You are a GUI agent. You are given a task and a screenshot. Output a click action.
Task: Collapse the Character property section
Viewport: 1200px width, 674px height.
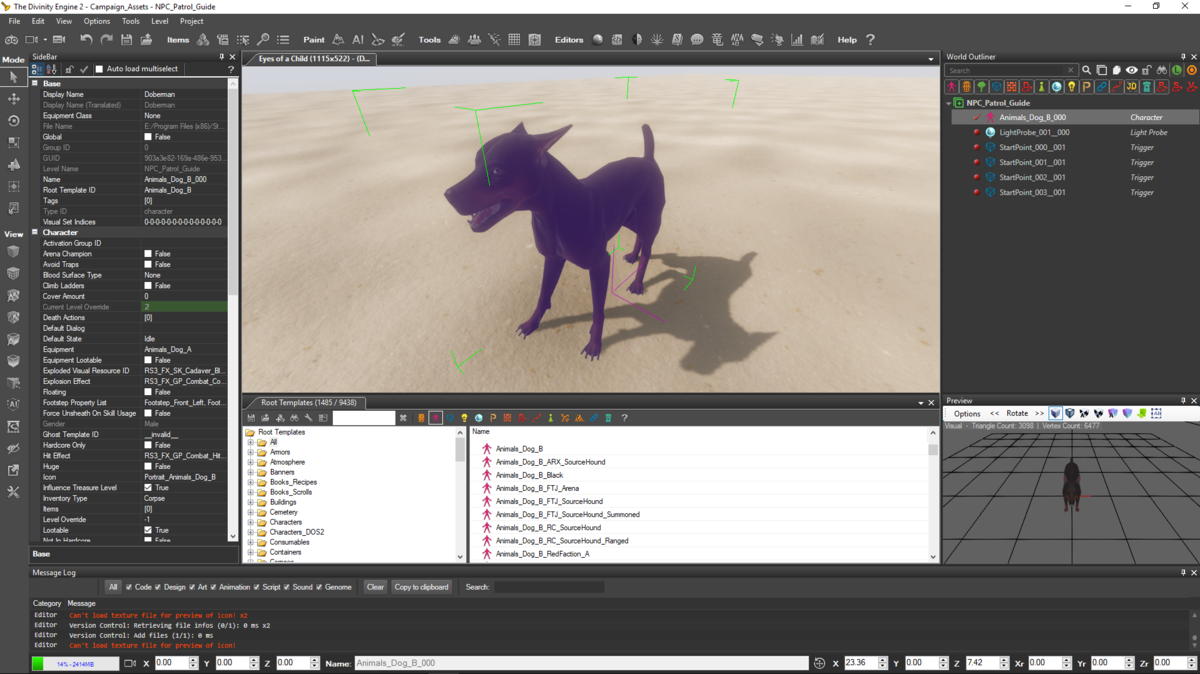pos(35,232)
